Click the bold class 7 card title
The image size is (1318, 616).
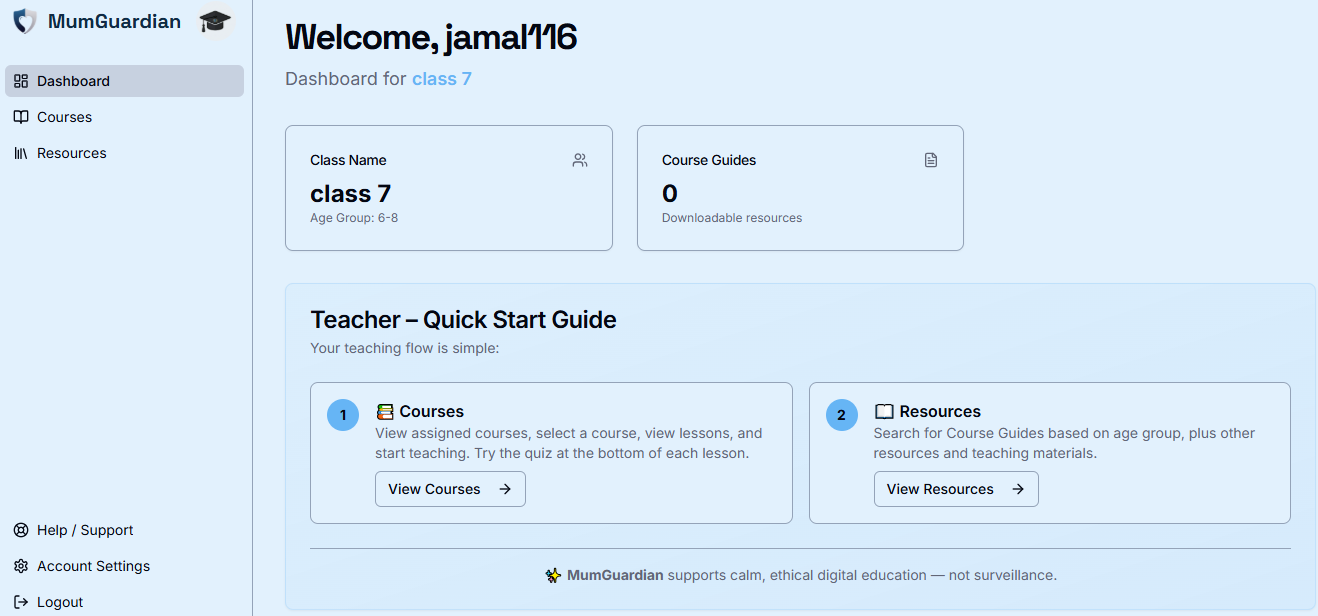tap(351, 193)
